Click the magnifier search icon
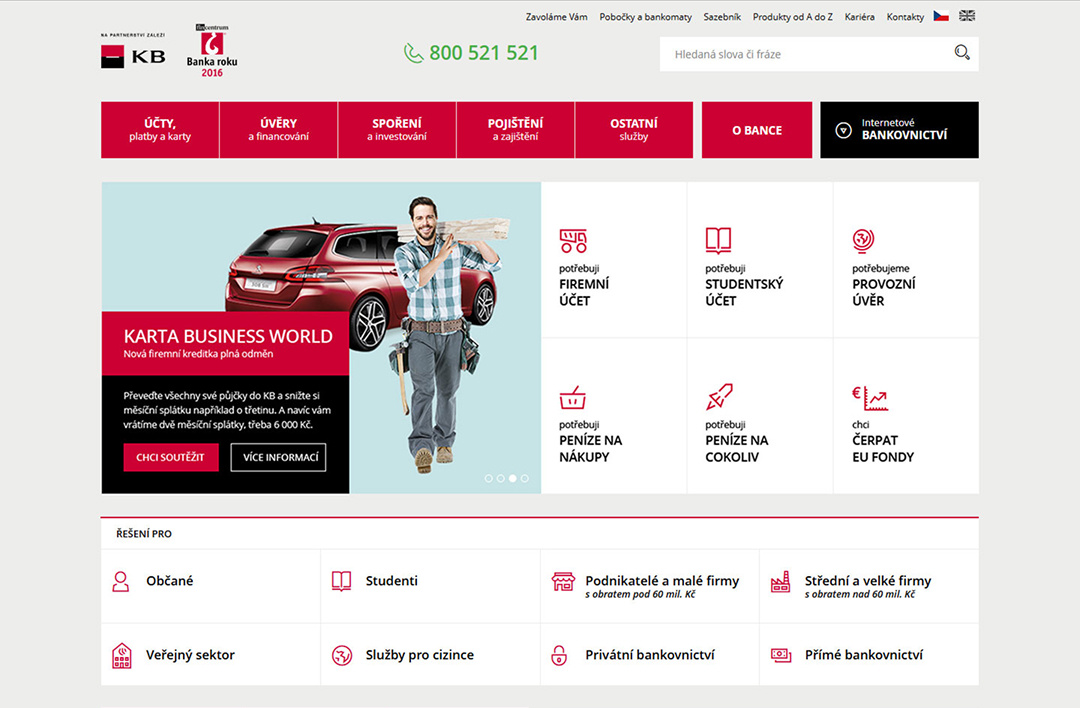This screenshot has width=1080, height=708. (x=962, y=53)
